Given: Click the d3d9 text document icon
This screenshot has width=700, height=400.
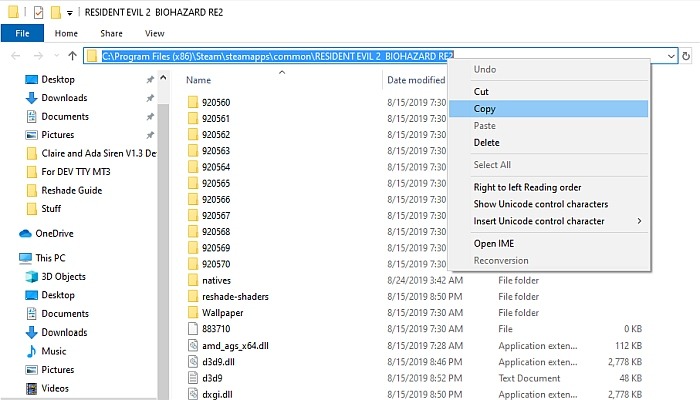Looking at the screenshot, I should pos(193,378).
